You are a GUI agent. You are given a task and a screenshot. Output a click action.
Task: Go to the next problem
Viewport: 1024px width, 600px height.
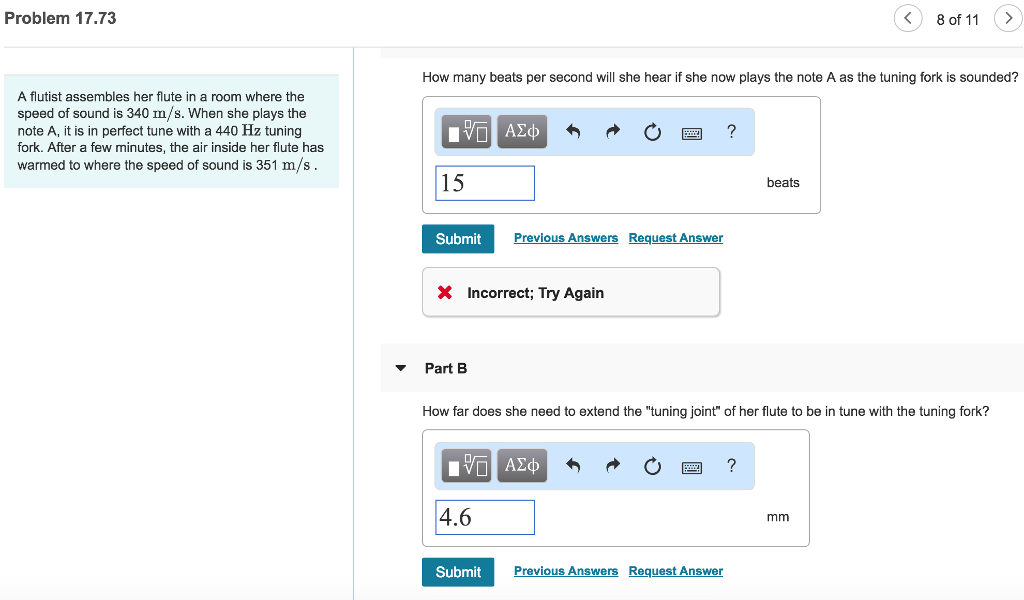point(1007,19)
